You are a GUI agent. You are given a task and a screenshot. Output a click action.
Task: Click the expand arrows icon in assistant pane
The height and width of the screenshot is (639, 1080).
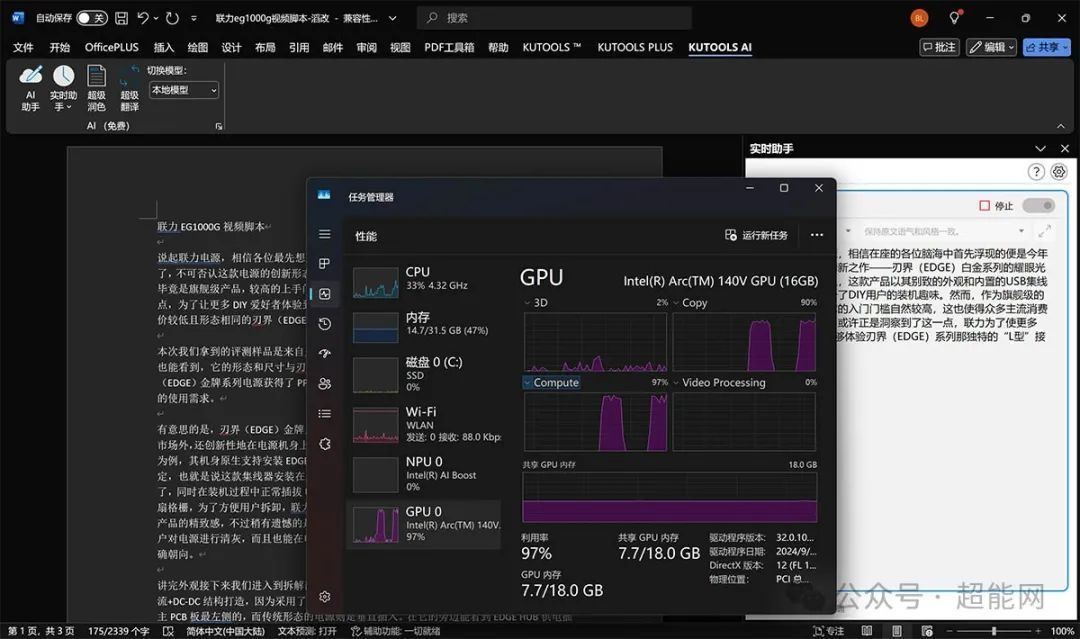[x=1045, y=231]
